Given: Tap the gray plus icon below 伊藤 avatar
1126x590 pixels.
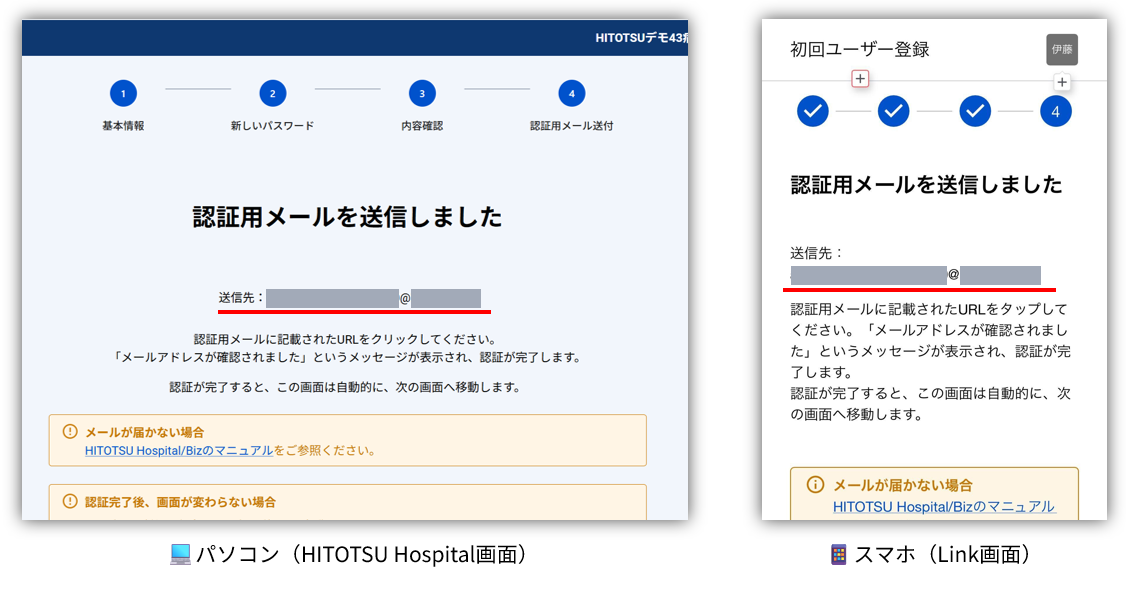Looking at the screenshot, I should click(x=1062, y=83).
